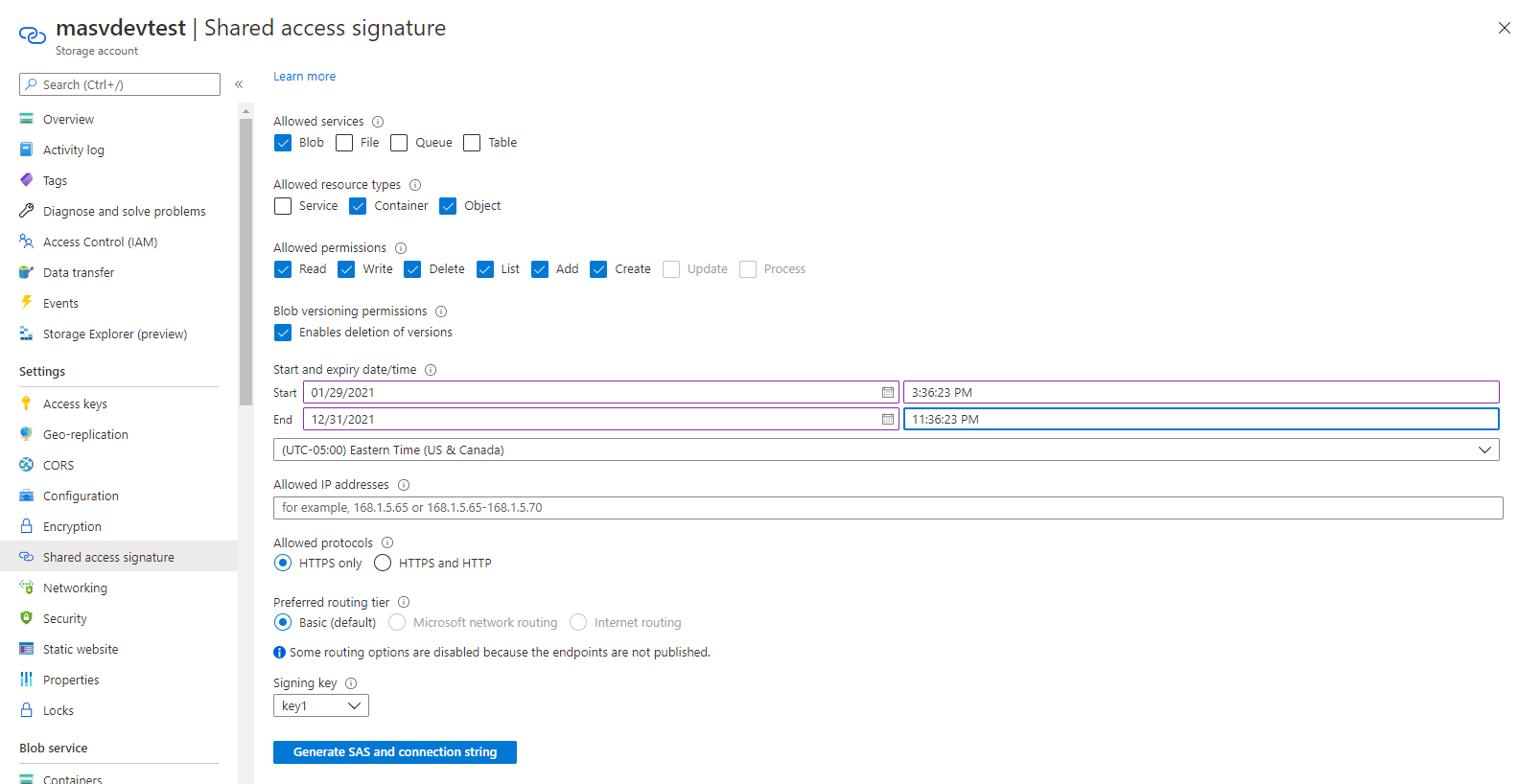This screenshot has width=1518, height=784.
Task: Click info icon beside Signing key
Action: coord(351,683)
